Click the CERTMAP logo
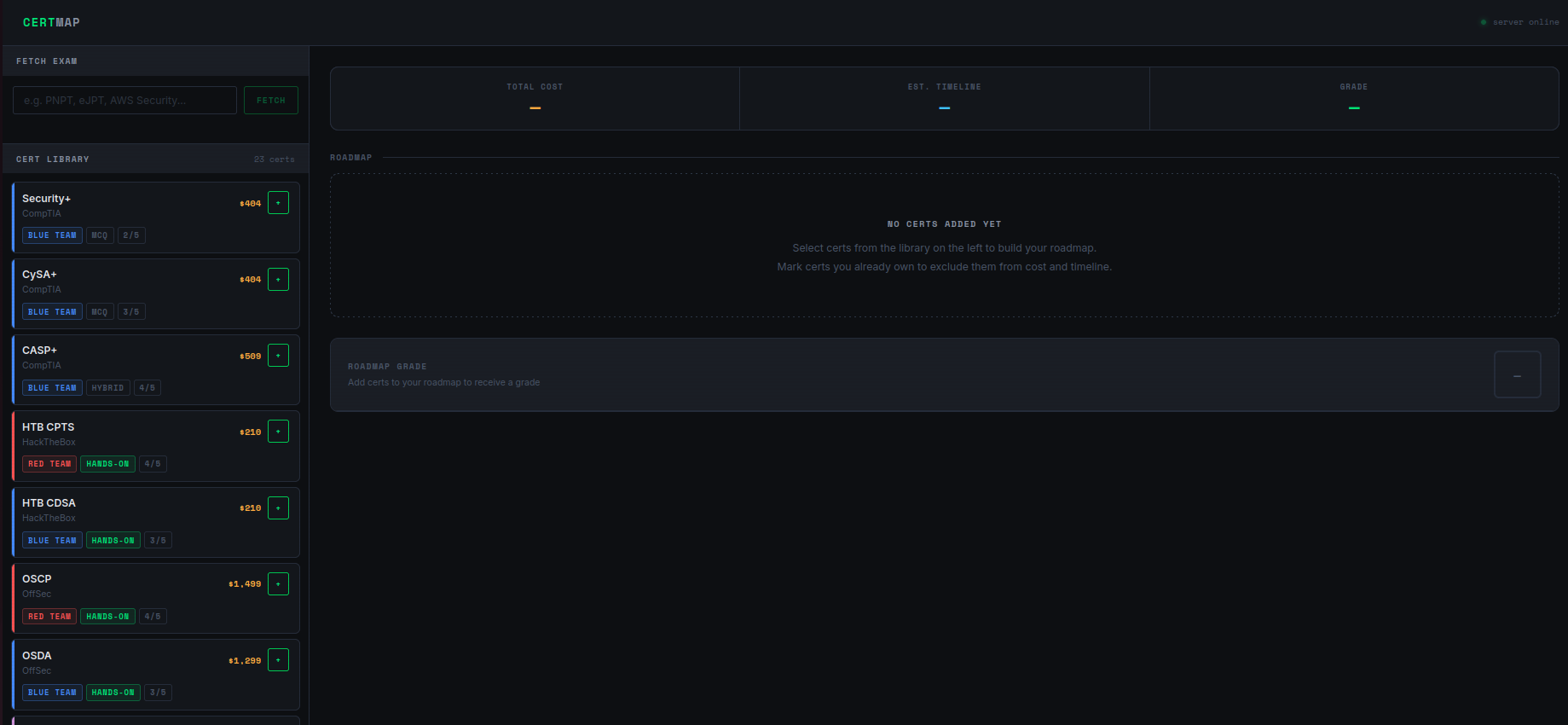The width and height of the screenshot is (1568, 725). (x=51, y=22)
